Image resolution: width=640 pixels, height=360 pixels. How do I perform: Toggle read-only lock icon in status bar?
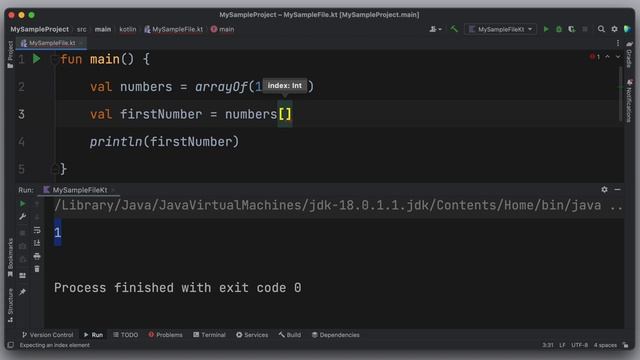[x=626, y=345]
